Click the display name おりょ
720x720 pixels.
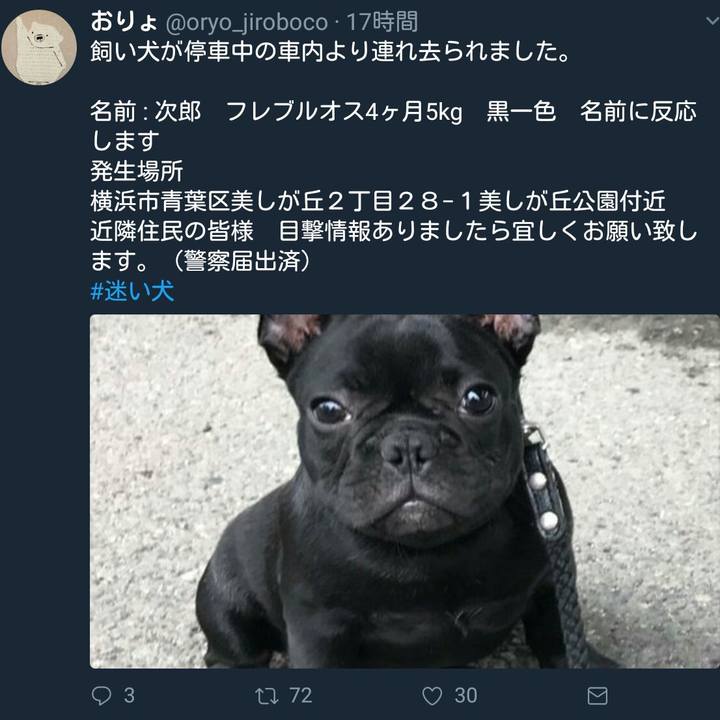click(x=124, y=22)
